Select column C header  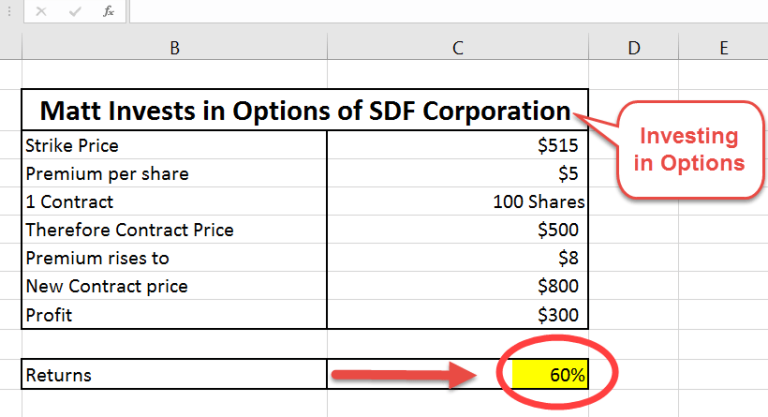[x=457, y=48]
